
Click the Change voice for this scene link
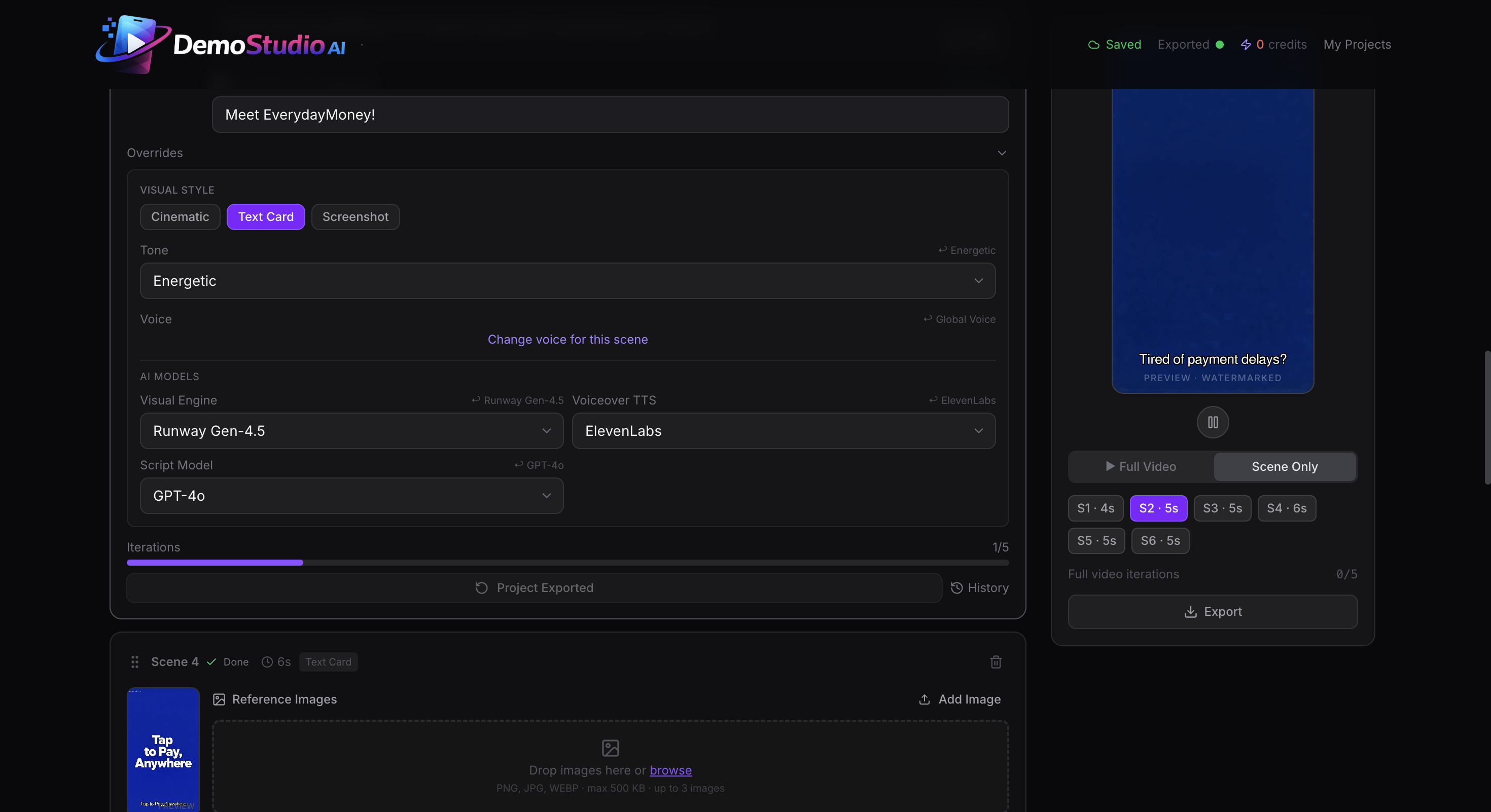pyautogui.click(x=568, y=340)
